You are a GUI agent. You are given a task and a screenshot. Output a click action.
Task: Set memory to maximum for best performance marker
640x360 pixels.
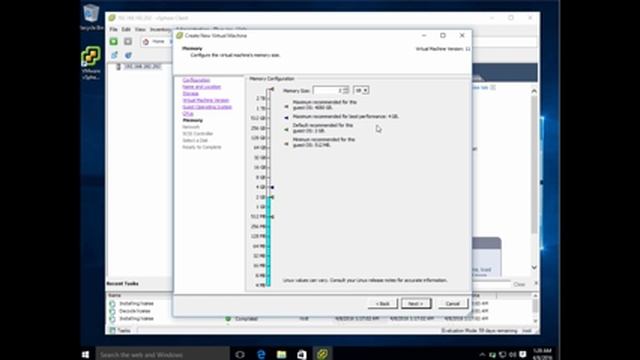click(286, 117)
